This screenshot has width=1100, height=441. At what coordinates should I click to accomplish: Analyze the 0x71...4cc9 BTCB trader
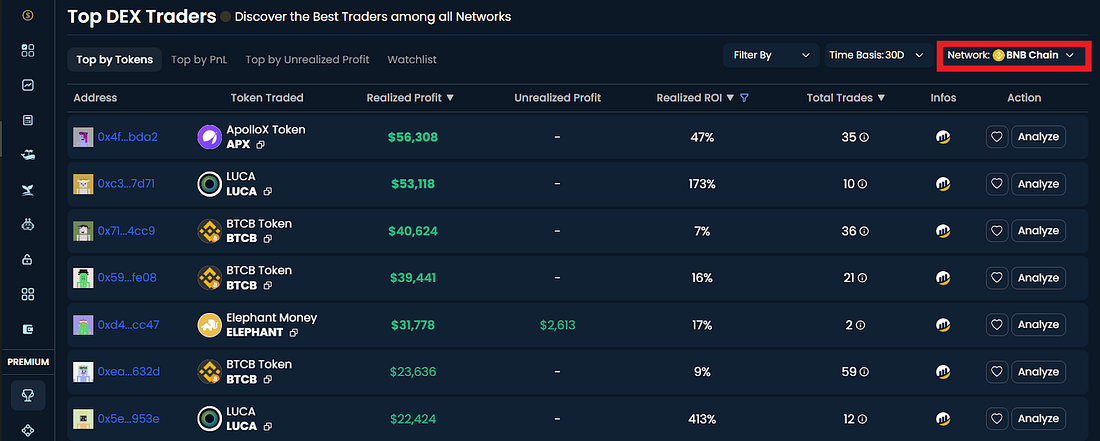(x=1038, y=231)
